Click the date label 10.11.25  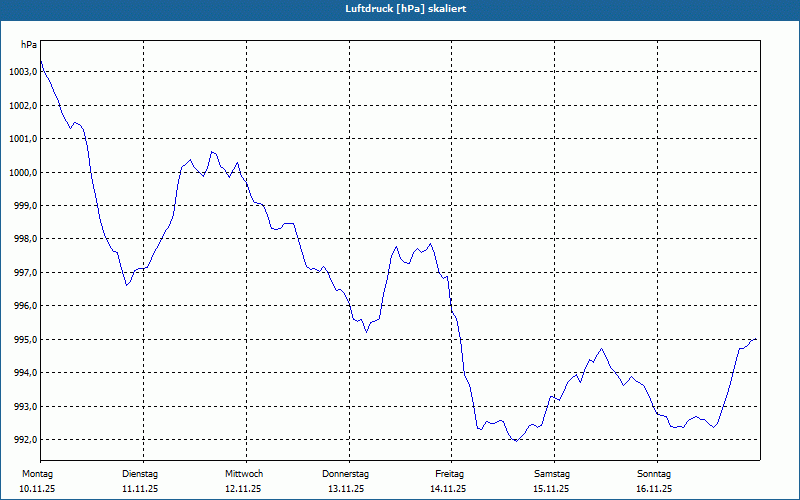point(37,489)
